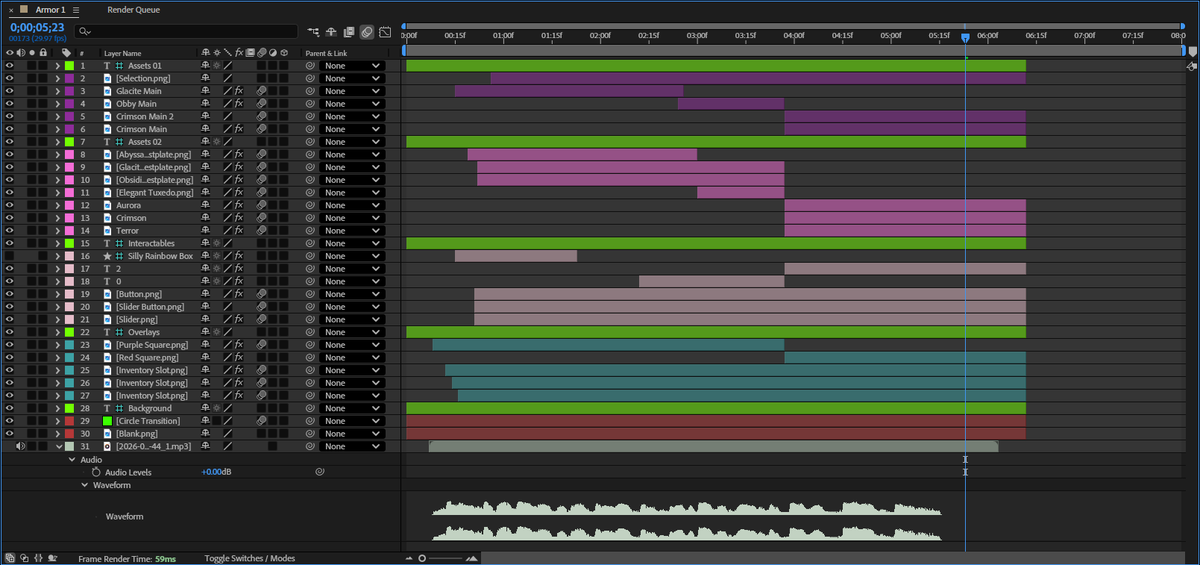
Task: Collapse the Audio property group
Action: 72,459
